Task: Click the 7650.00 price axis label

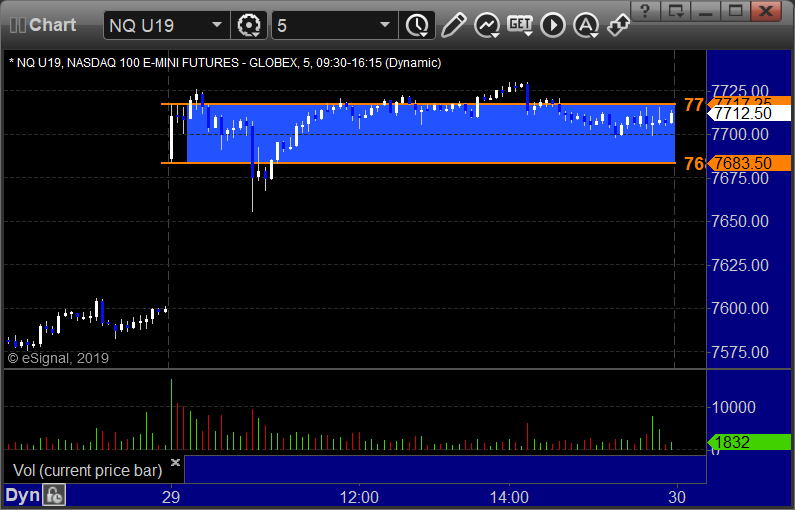Action: tap(740, 222)
